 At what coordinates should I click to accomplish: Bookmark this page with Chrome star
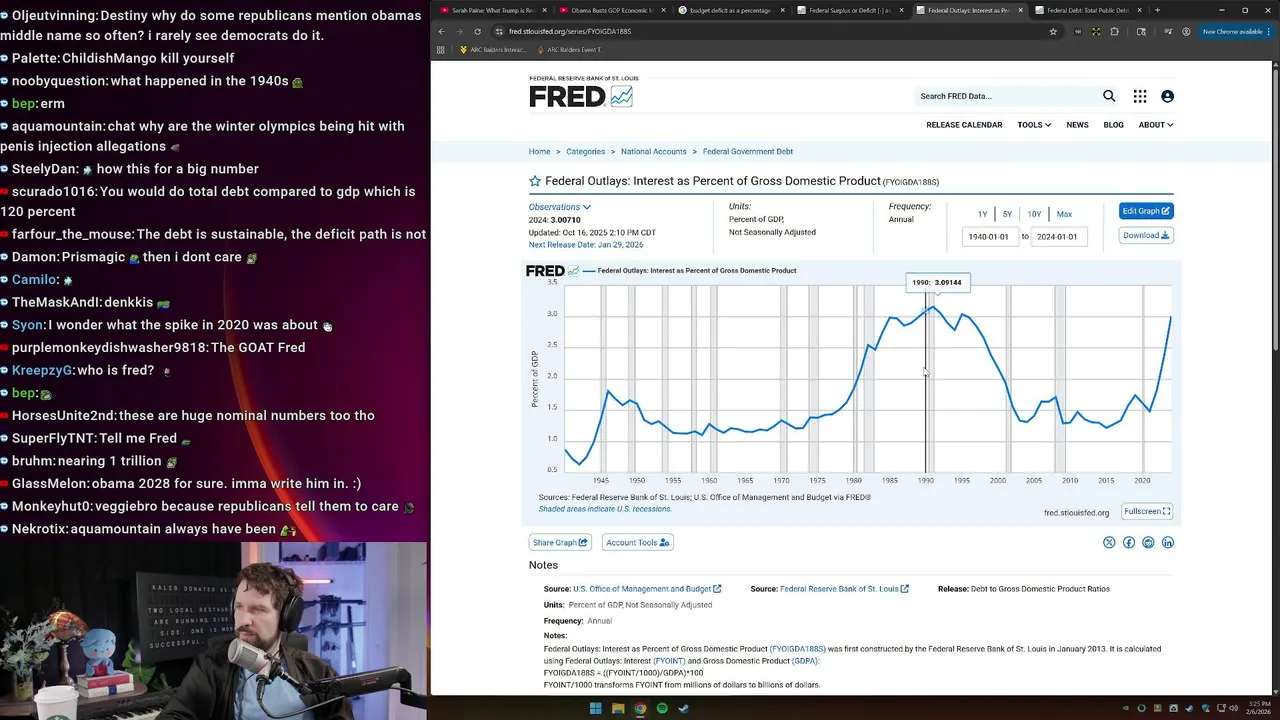pyautogui.click(x=1053, y=31)
